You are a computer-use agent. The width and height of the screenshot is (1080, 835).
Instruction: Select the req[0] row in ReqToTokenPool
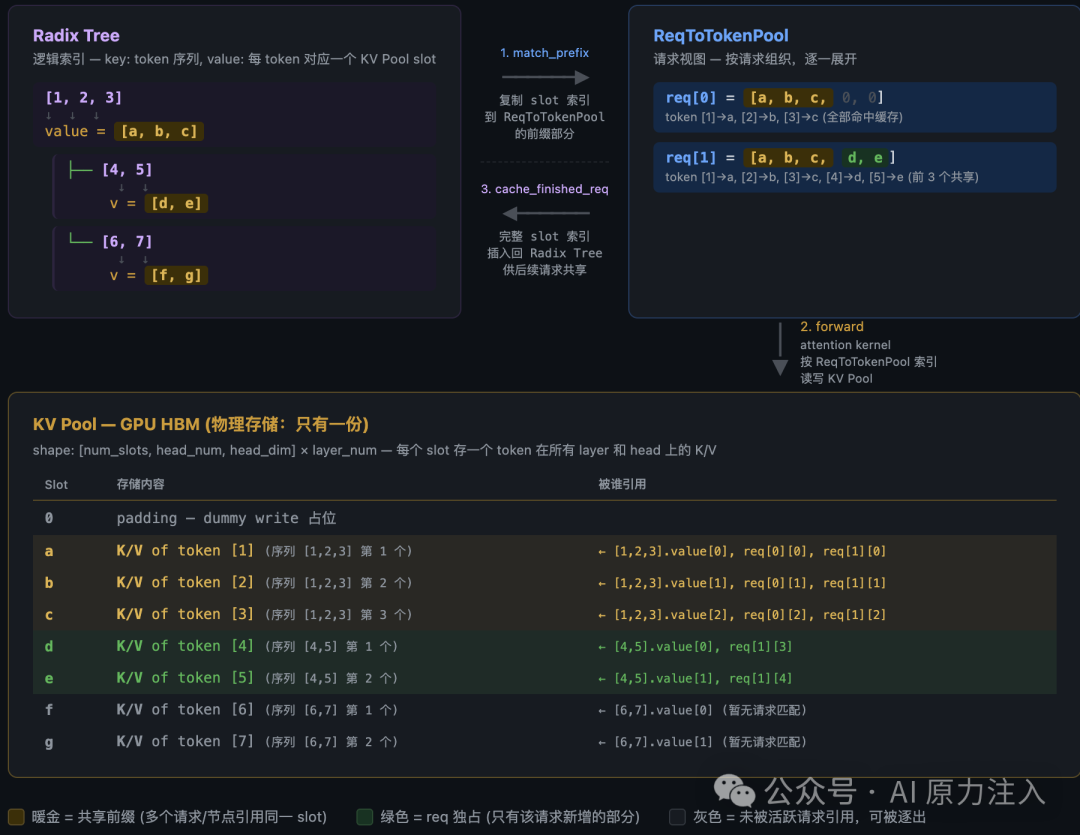(x=854, y=107)
